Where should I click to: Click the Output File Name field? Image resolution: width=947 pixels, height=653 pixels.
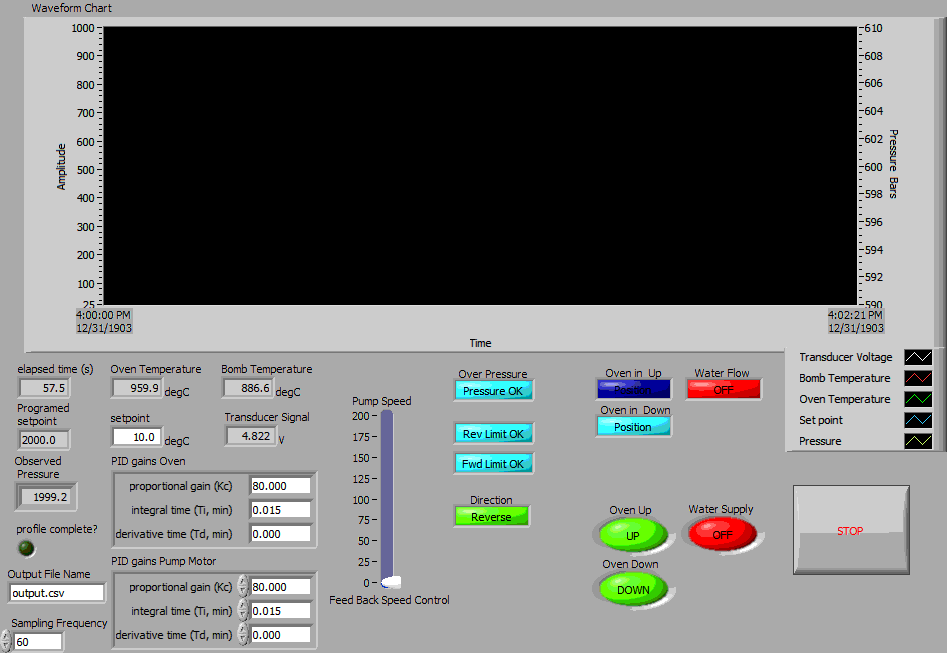click(57, 593)
